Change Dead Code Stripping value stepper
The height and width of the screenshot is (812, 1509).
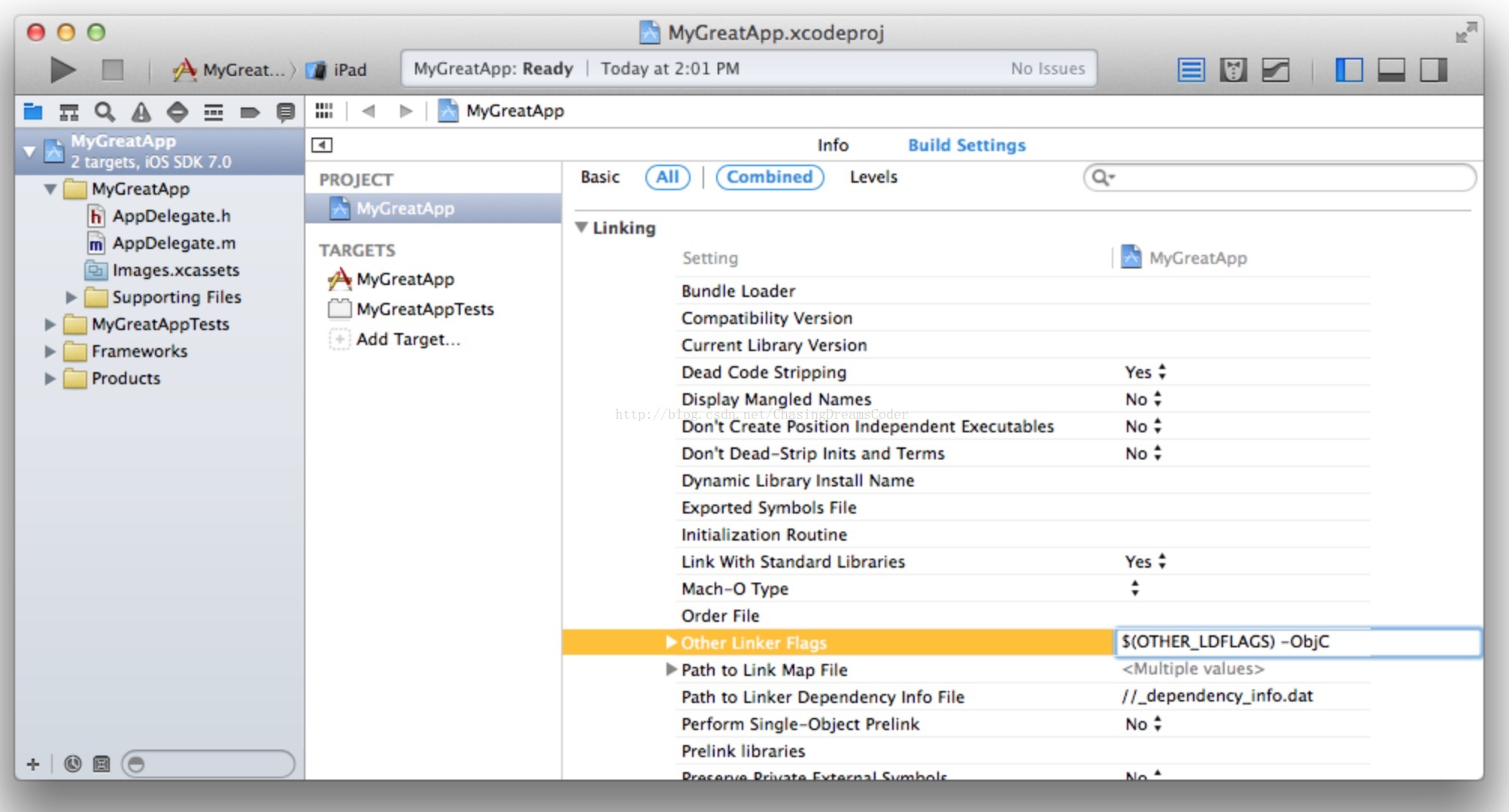1162,371
